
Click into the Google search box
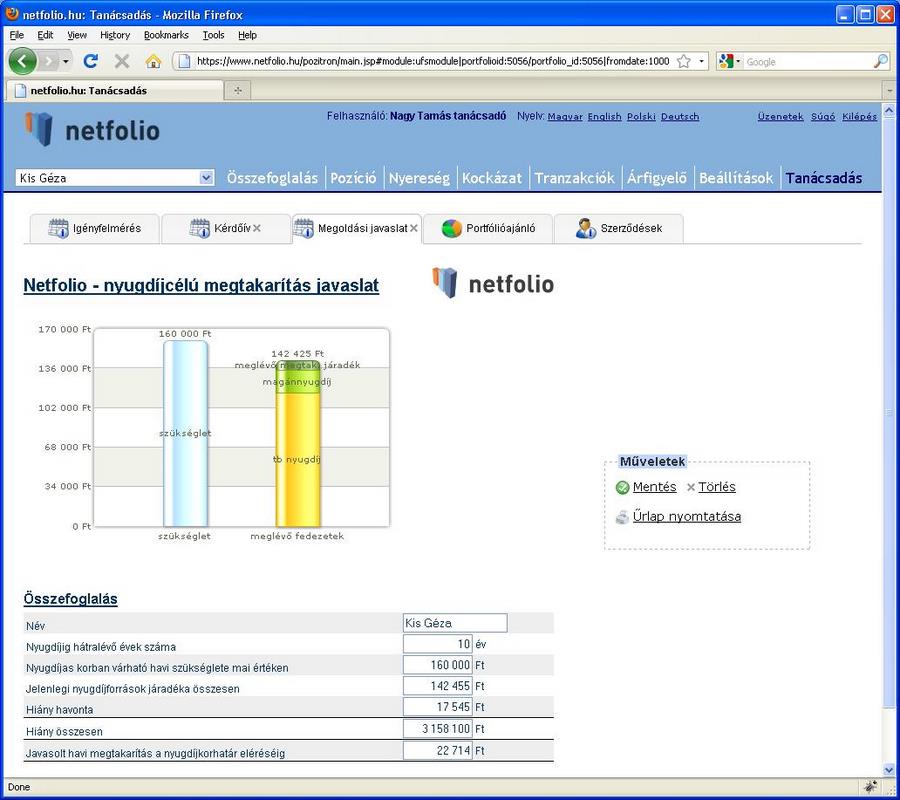(x=808, y=61)
